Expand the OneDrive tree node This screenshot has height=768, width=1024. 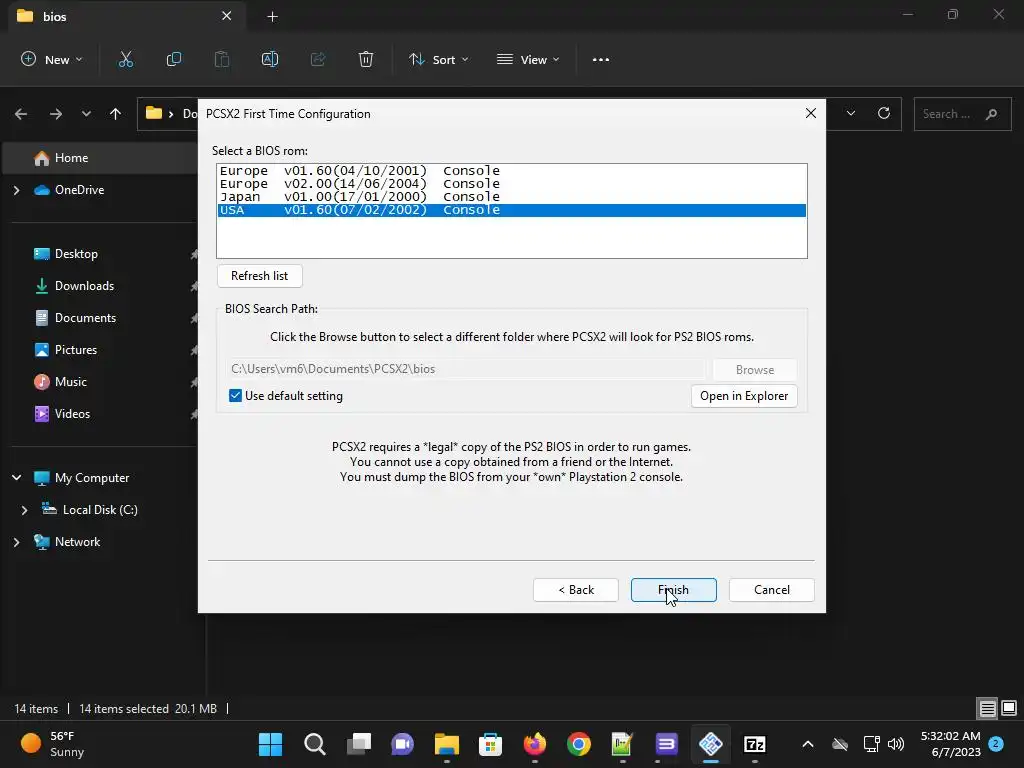pos(17,190)
